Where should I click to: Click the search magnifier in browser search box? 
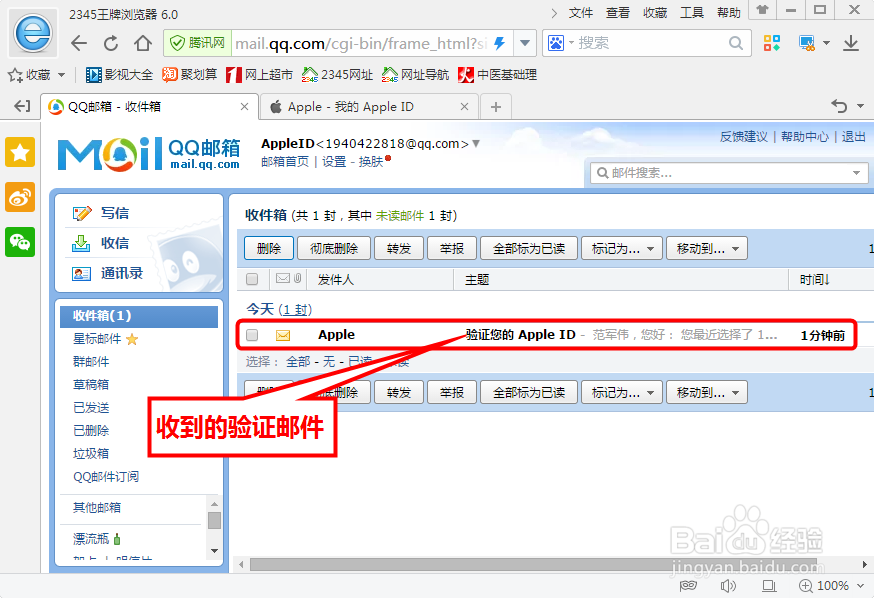[x=736, y=43]
